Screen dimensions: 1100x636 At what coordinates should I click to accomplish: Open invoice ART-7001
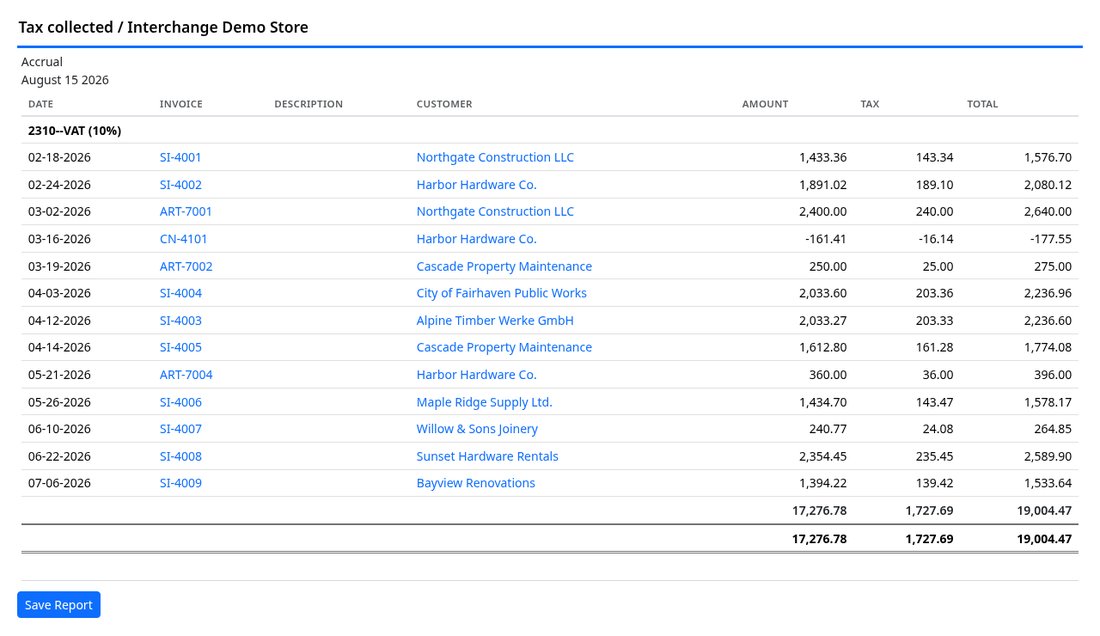186,211
